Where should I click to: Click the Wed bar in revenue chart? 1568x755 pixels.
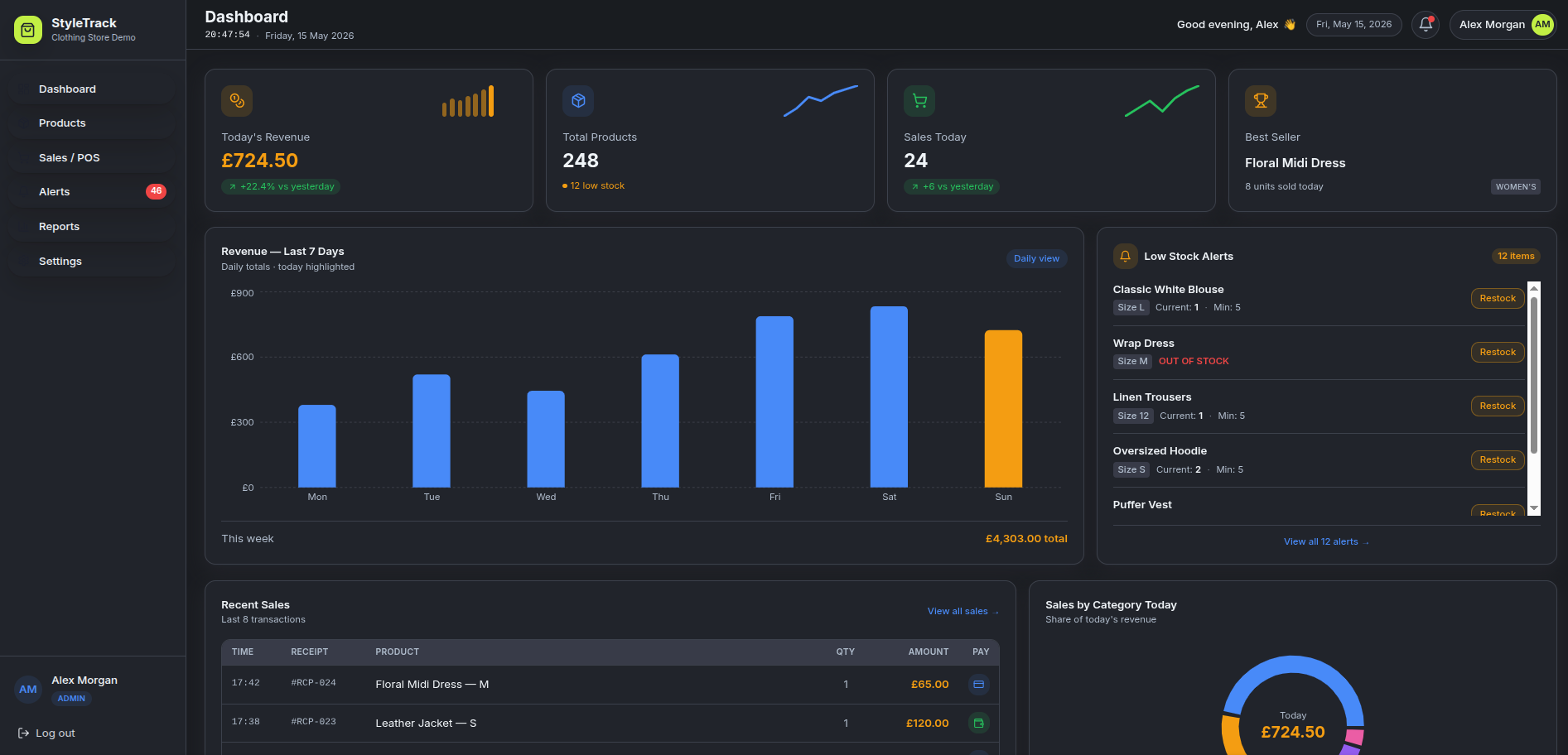(x=546, y=440)
